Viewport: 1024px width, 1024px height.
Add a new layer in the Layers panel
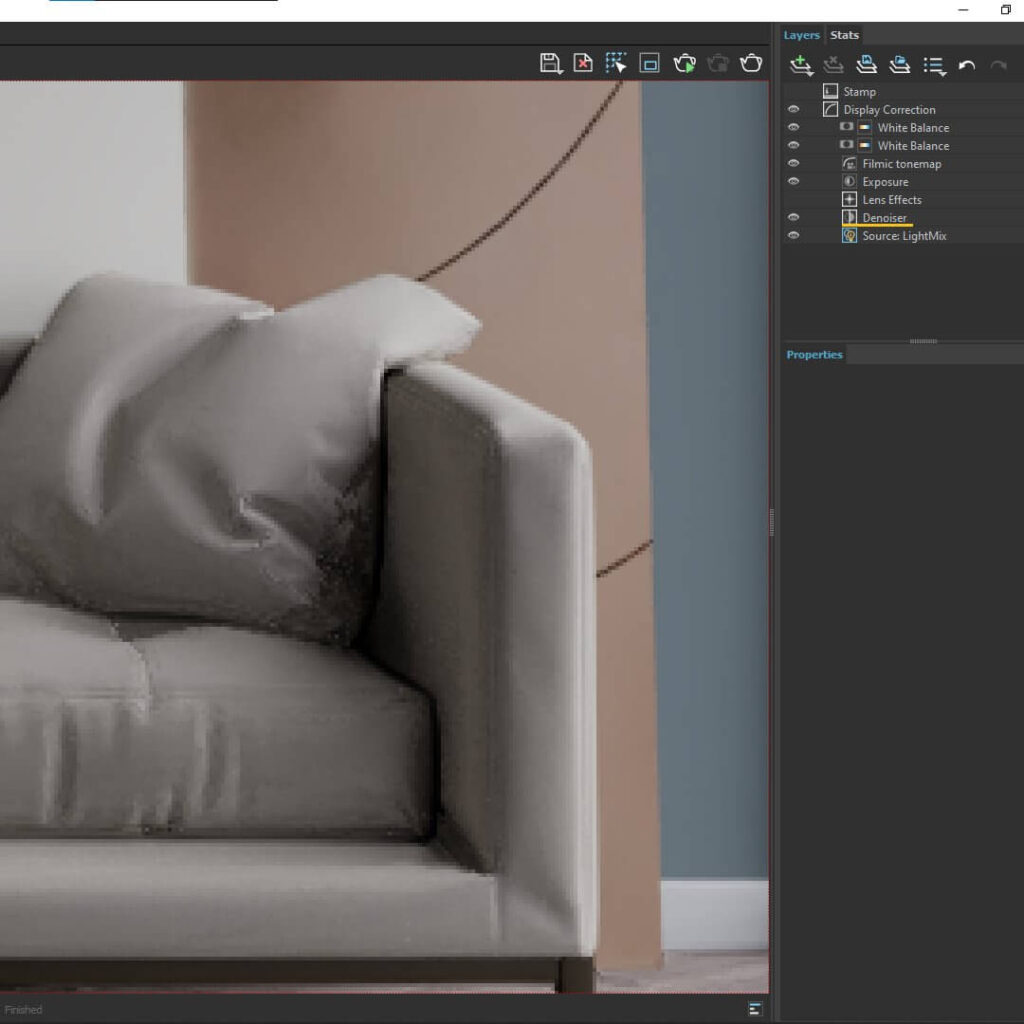(x=800, y=63)
